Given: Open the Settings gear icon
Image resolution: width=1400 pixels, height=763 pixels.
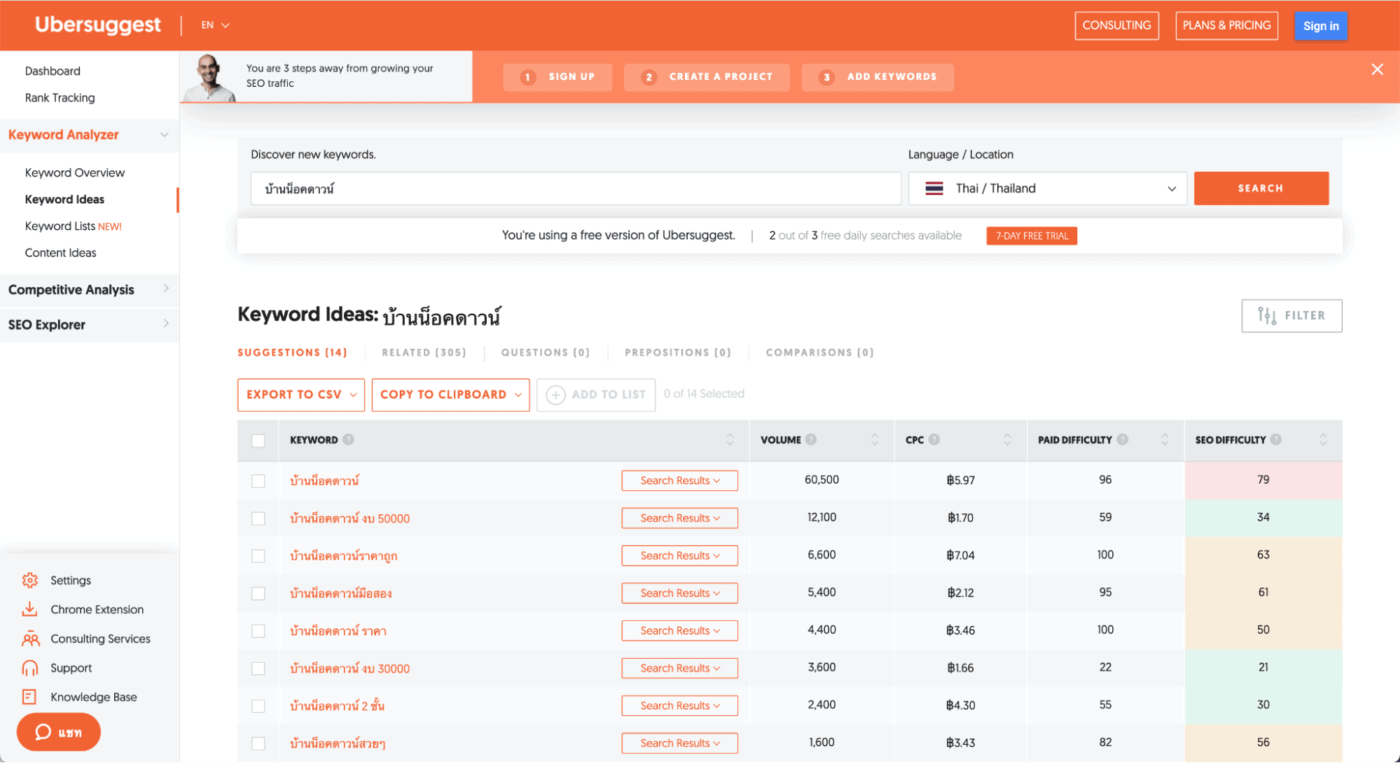Looking at the screenshot, I should (x=30, y=580).
